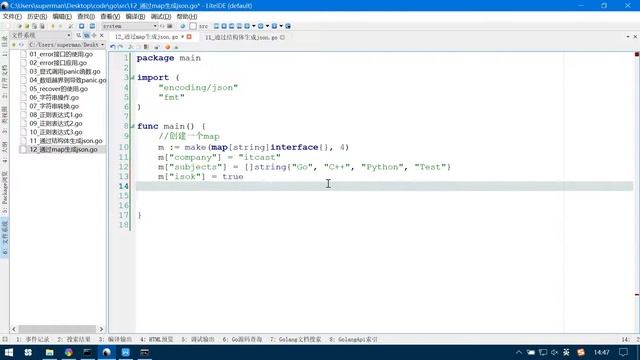Open the 6: Go源码查询 tab
The image size is (640, 360).
(x=242, y=339)
